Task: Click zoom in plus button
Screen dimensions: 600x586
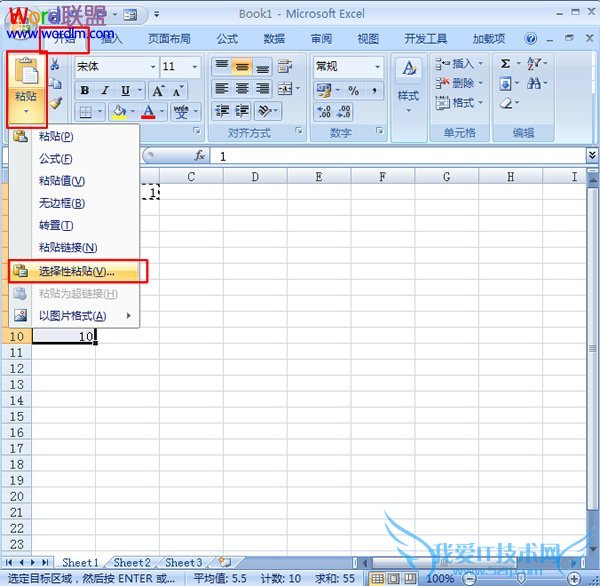Action: pos(574,578)
